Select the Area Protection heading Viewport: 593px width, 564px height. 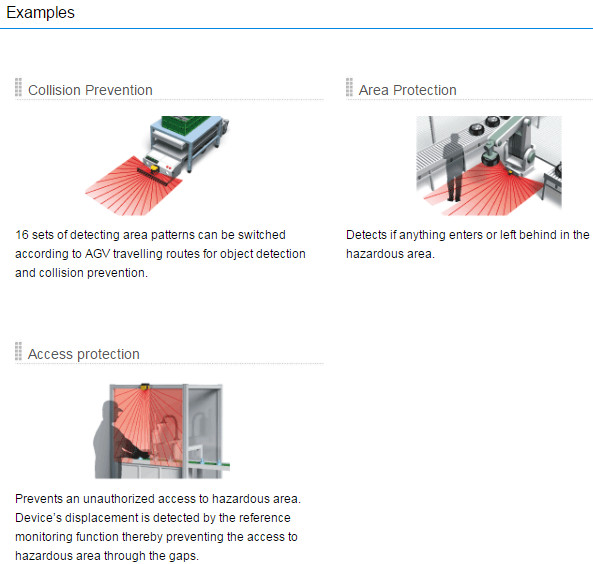coord(407,90)
